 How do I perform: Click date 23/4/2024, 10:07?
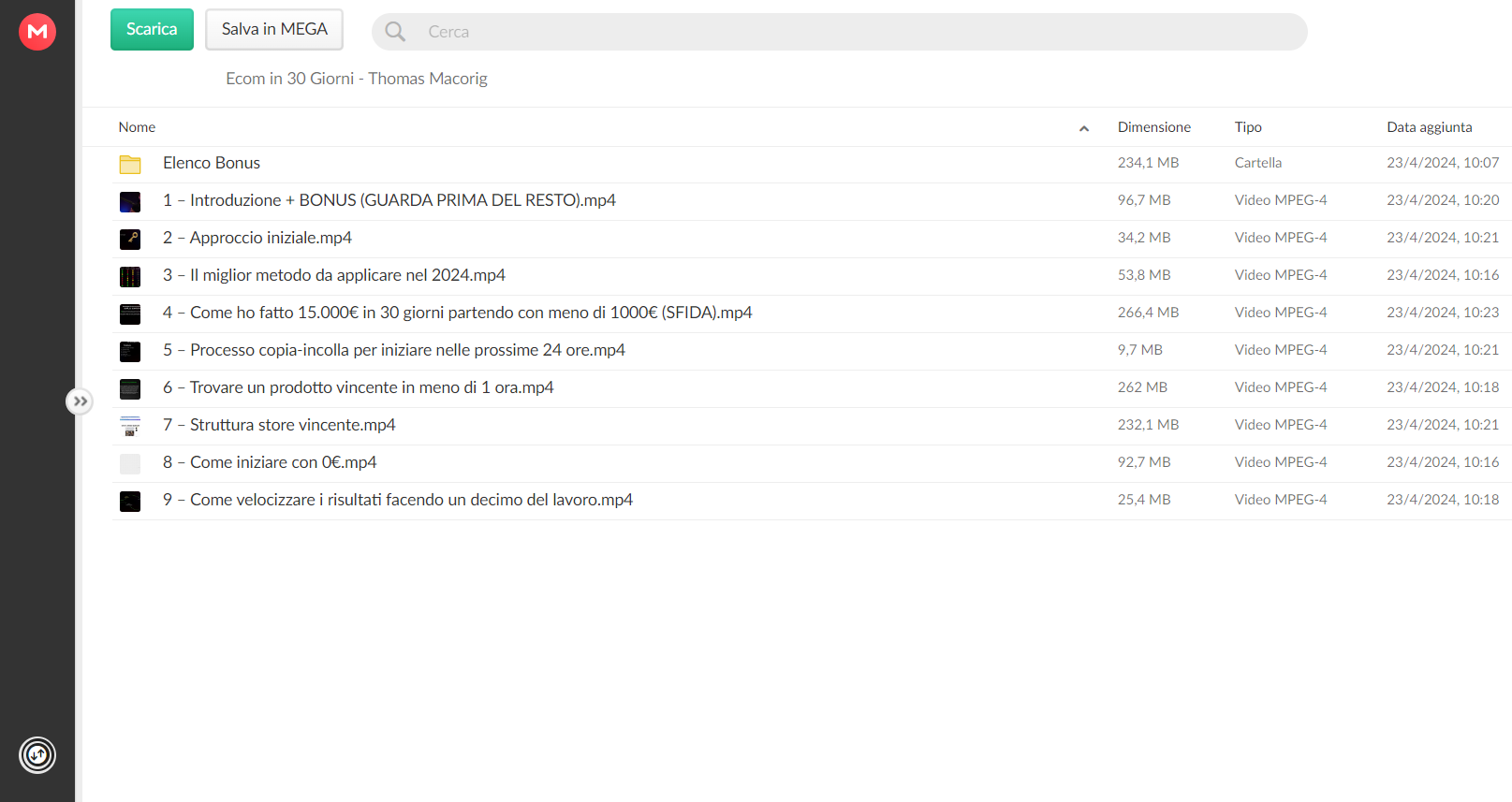(x=1443, y=163)
